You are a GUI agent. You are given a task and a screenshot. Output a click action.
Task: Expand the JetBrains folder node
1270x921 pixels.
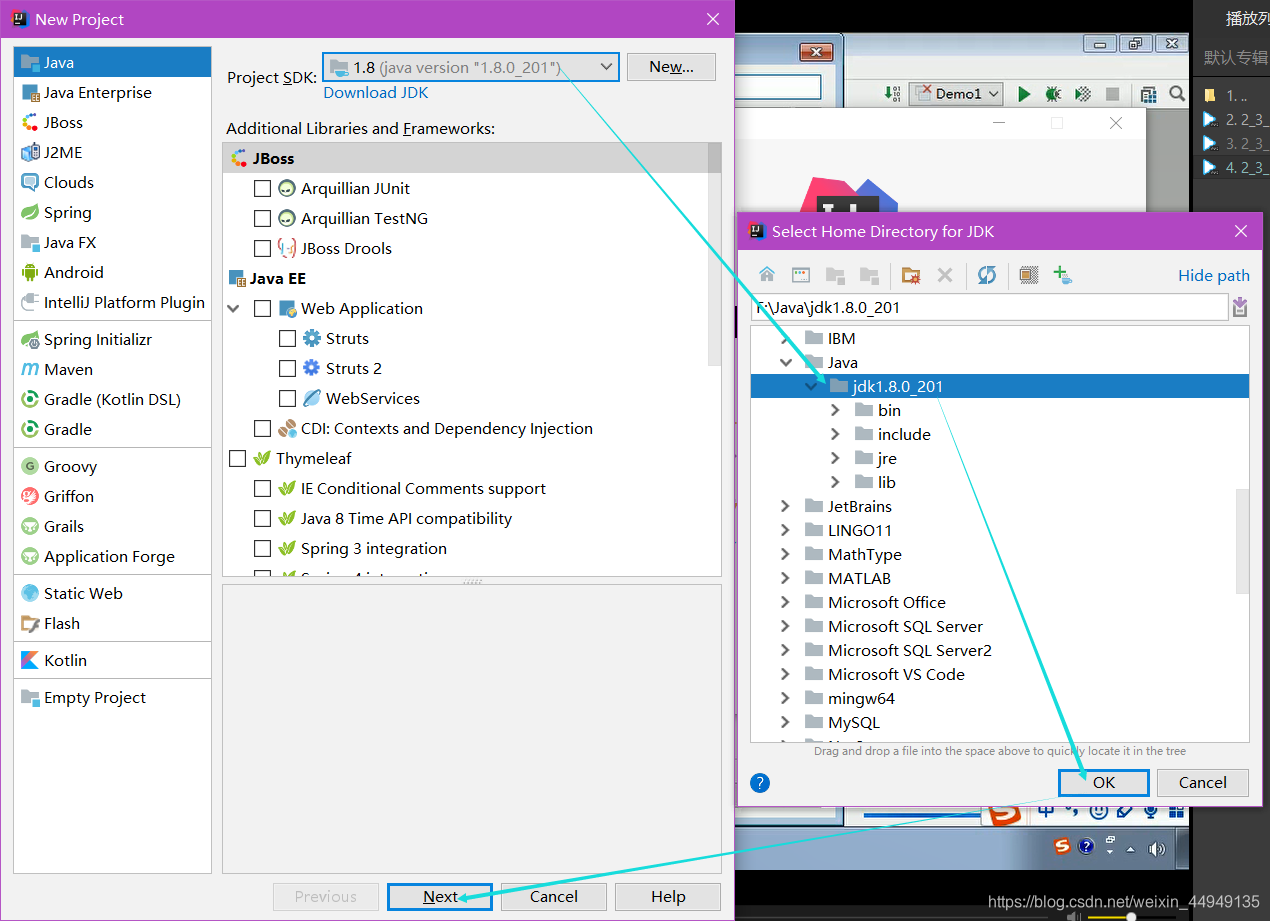click(786, 506)
